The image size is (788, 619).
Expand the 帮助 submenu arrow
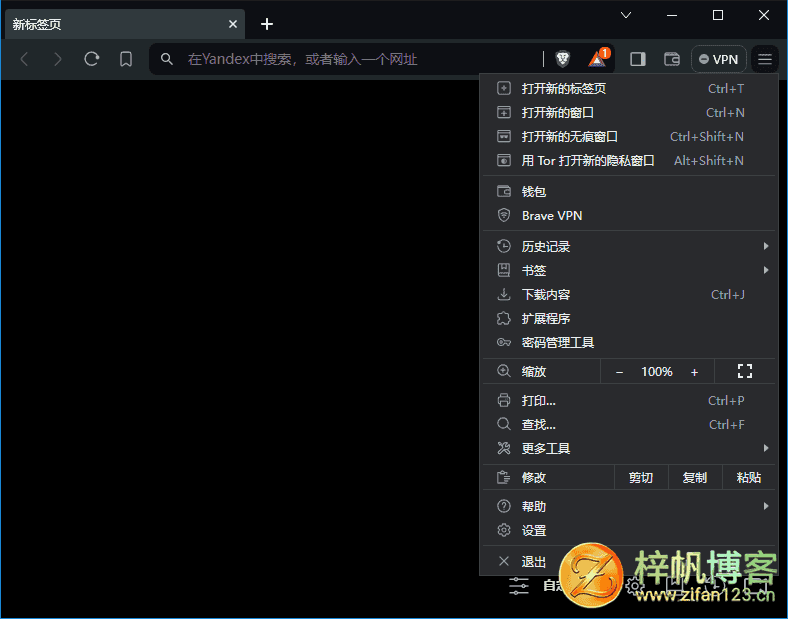(766, 506)
